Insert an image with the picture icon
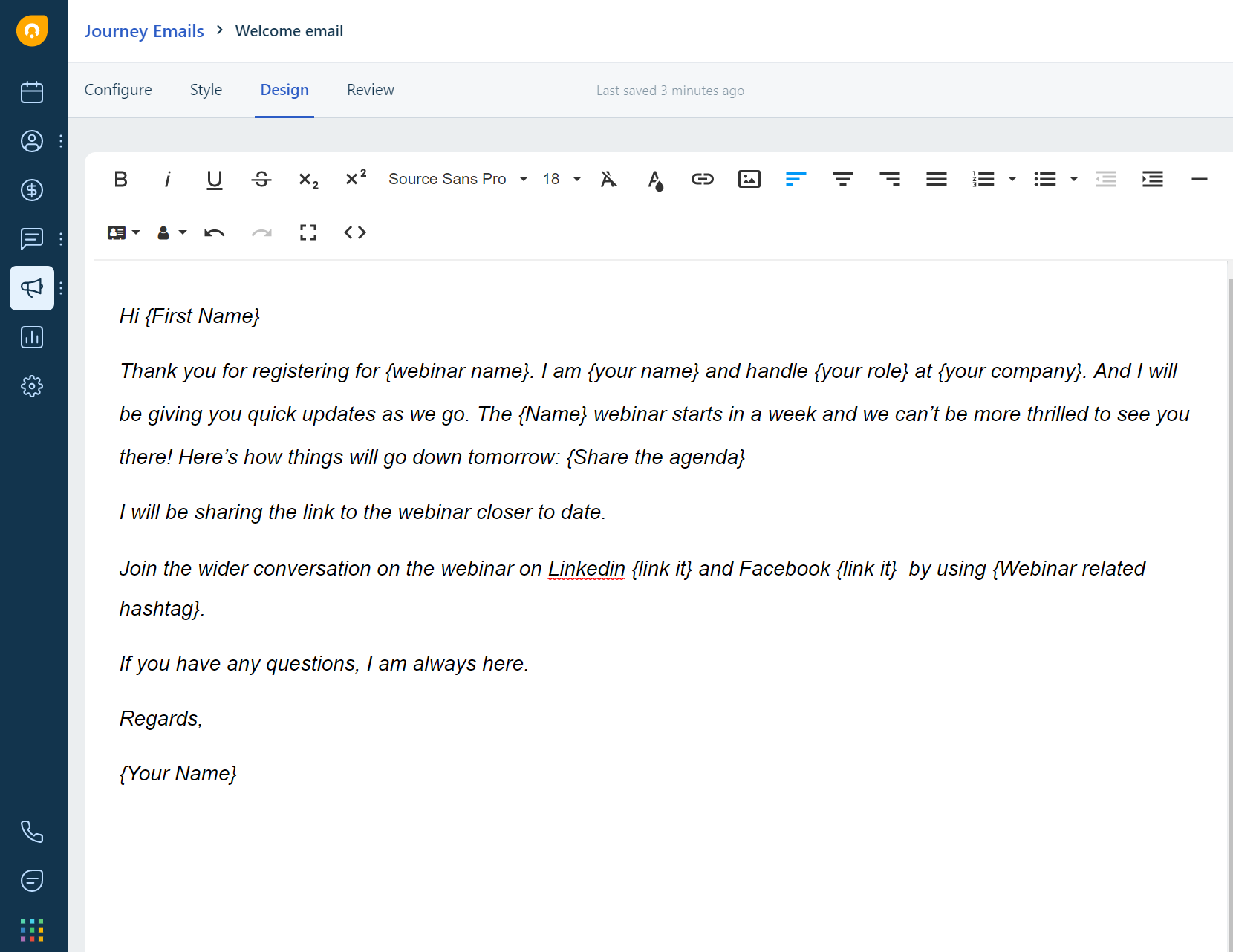This screenshot has height=952, width=1233. point(749,179)
